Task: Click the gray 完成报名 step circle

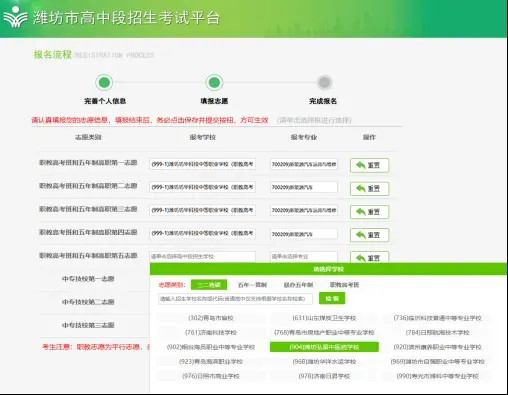Action: tap(324, 82)
